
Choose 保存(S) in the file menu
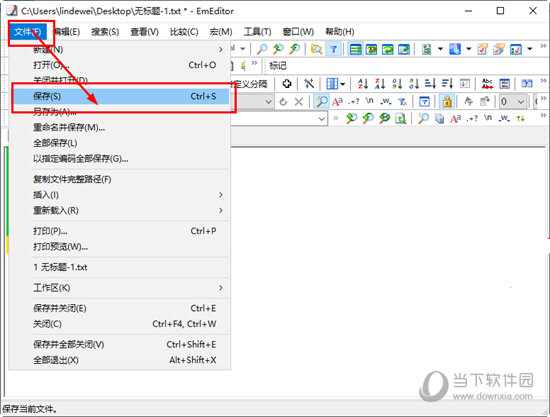coord(120,96)
